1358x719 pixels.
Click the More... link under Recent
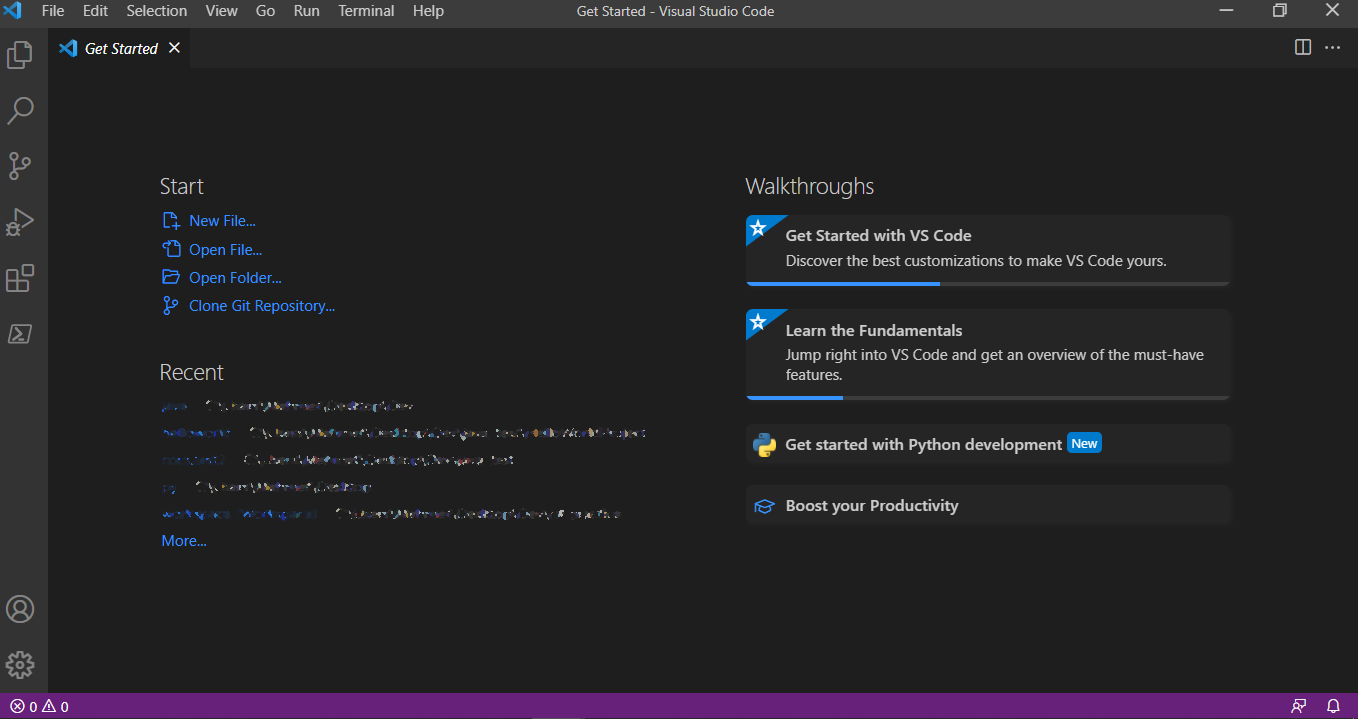pos(184,541)
